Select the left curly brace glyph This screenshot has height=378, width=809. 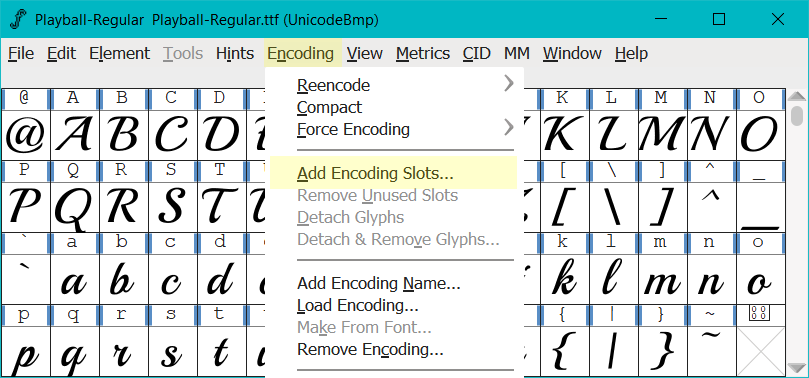pos(565,351)
